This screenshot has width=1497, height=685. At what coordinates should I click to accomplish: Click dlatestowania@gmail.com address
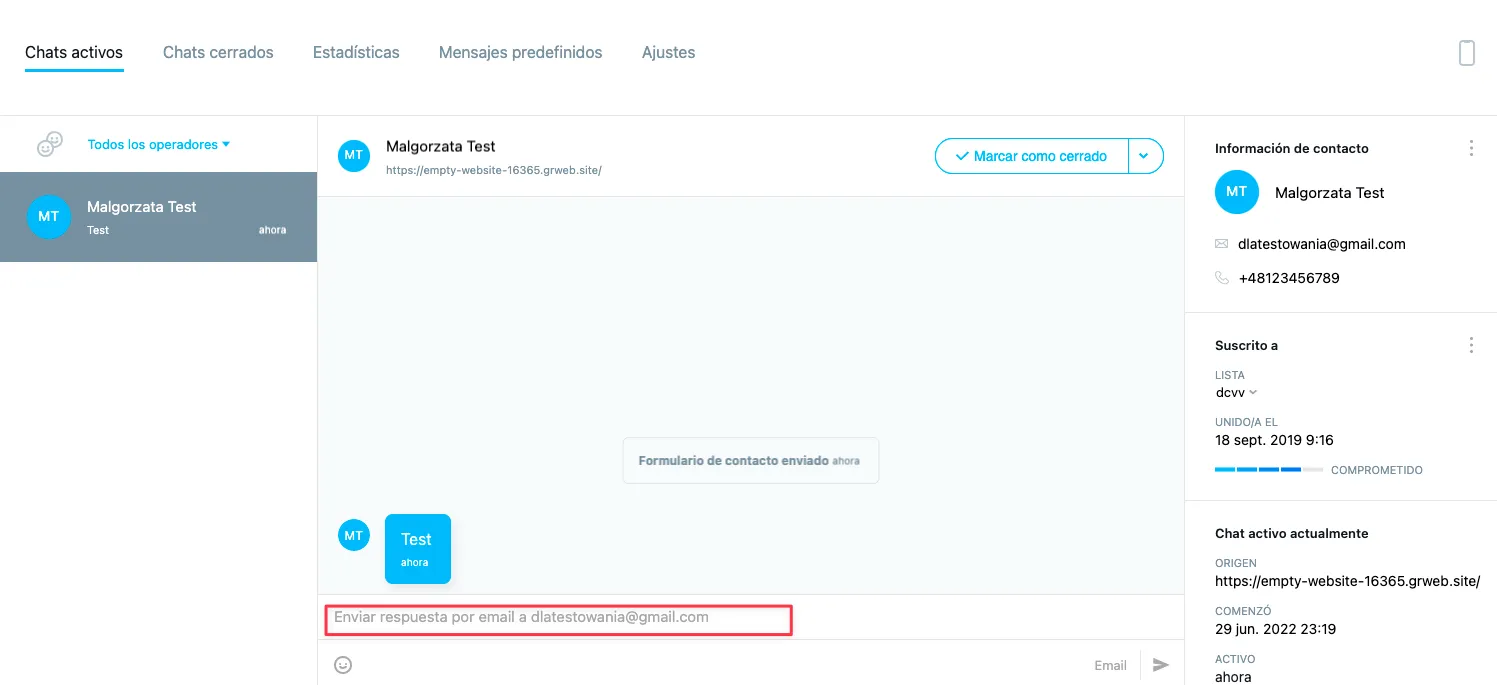pyautogui.click(x=1322, y=244)
